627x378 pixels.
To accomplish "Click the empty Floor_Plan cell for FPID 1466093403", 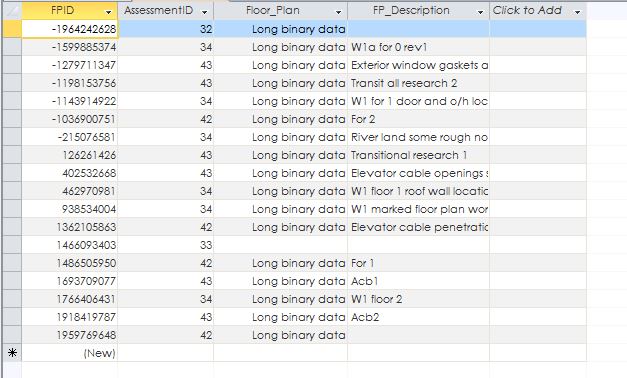I will [x=280, y=245].
